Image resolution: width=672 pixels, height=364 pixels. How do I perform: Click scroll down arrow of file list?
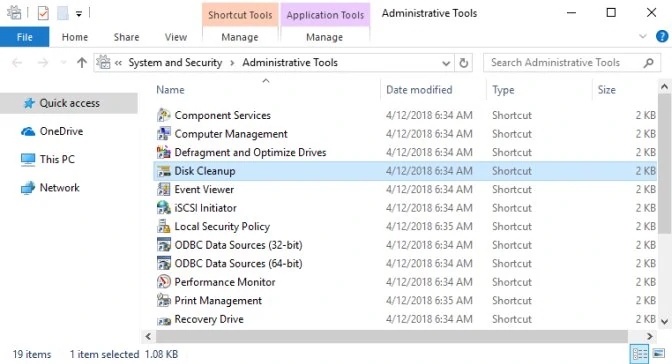[x=664, y=321]
